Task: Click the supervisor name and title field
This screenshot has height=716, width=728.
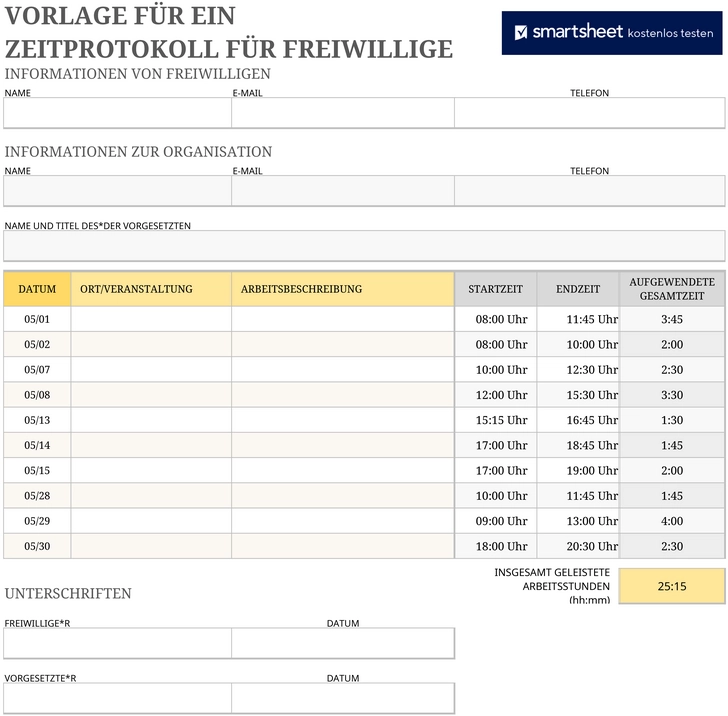Action: (x=364, y=246)
